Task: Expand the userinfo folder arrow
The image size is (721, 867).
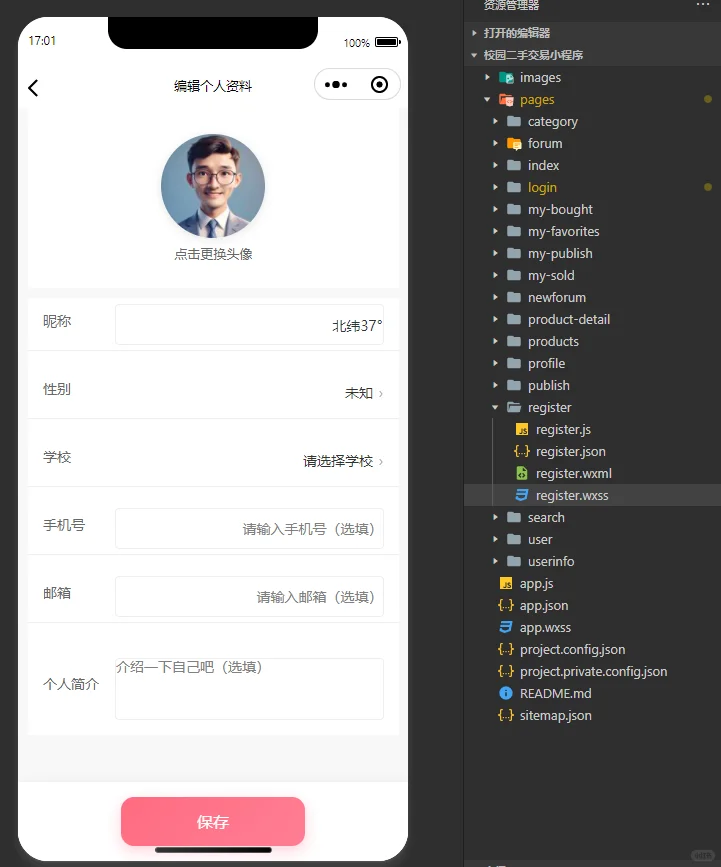Action: click(x=495, y=561)
